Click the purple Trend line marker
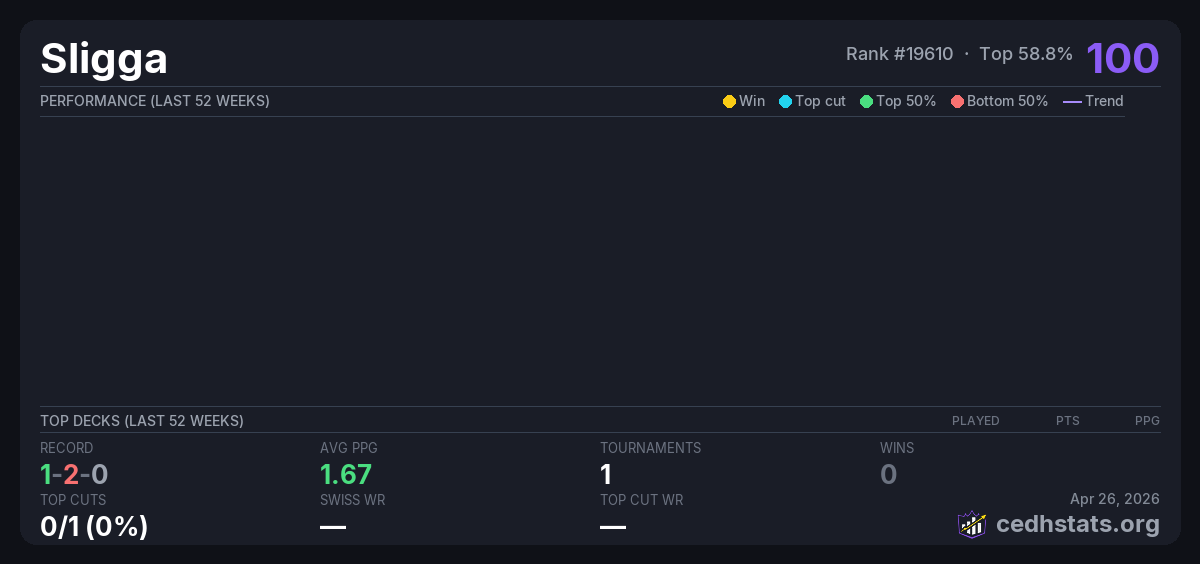Screen dimensions: 1200x564 tap(1072, 101)
